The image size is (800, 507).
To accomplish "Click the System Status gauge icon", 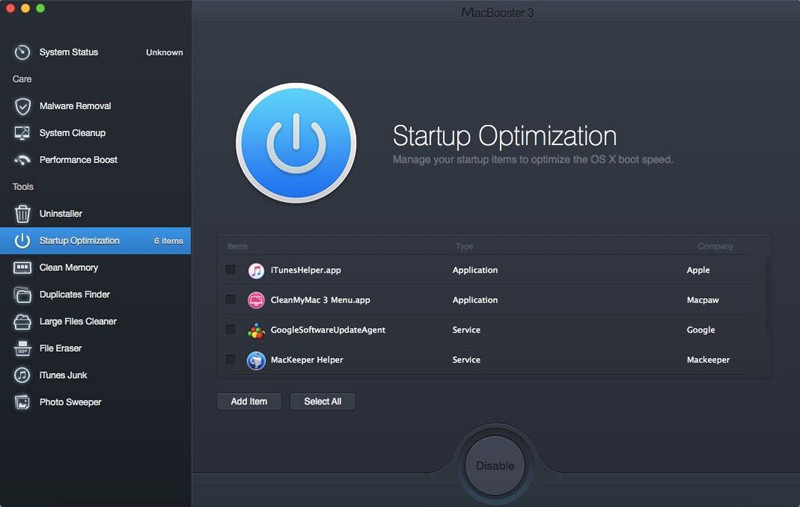I will (22, 52).
